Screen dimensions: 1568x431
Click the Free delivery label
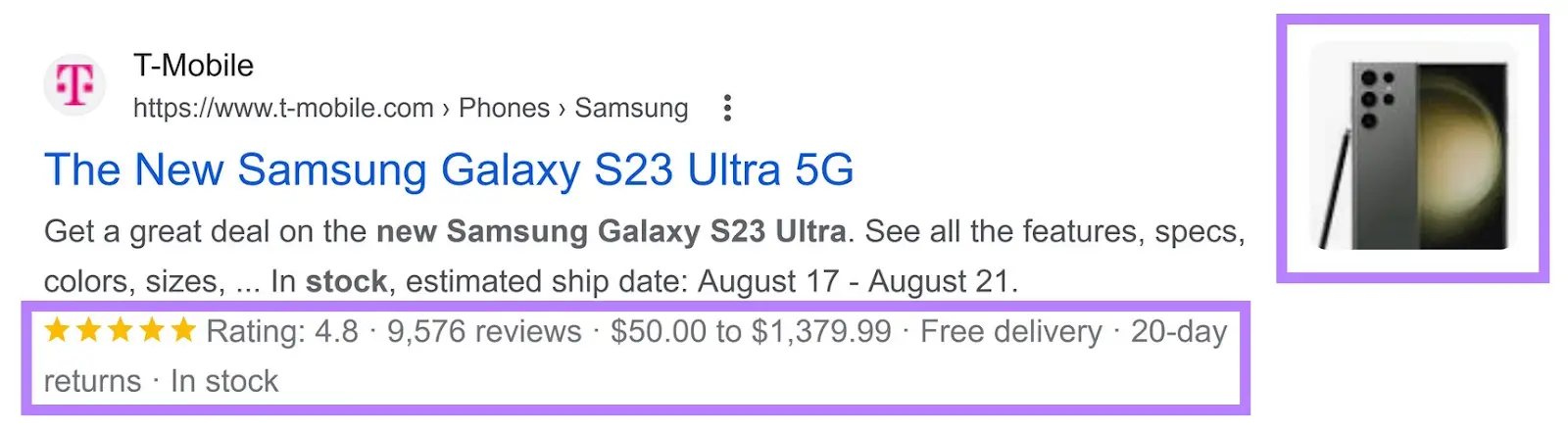[1010, 331]
